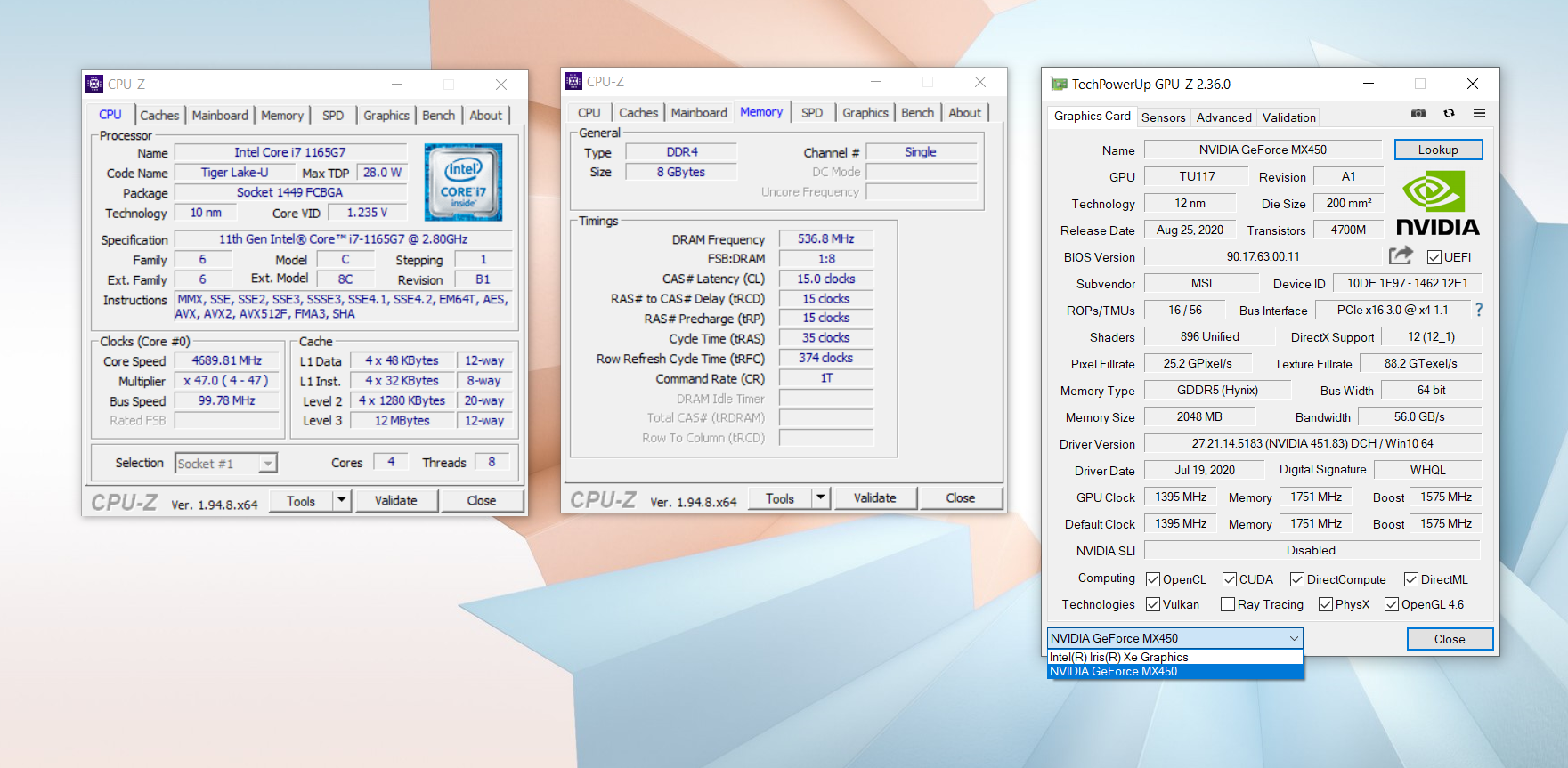
Task: Click the GPU-Z refresh icon
Action: 1449,114
